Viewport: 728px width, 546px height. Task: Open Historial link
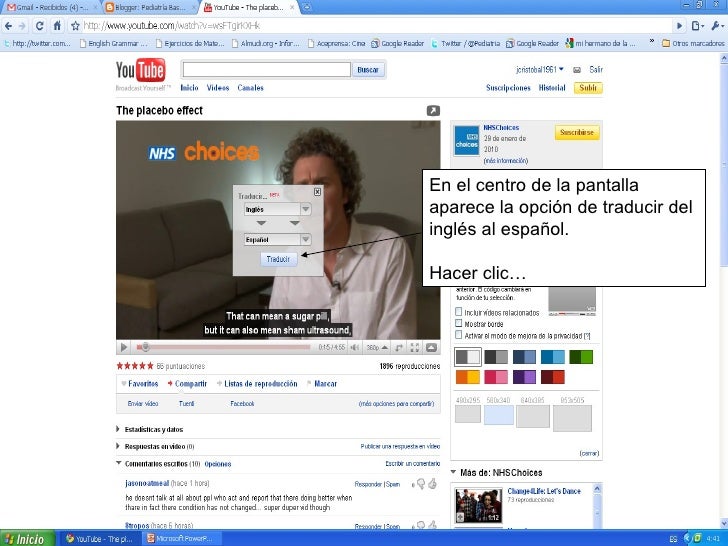click(x=552, y=88)
